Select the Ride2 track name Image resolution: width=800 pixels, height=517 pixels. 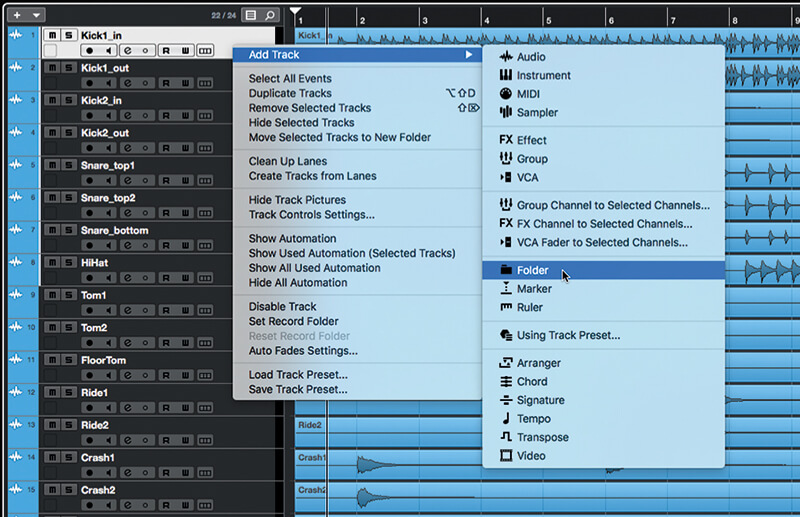(95, 425)
